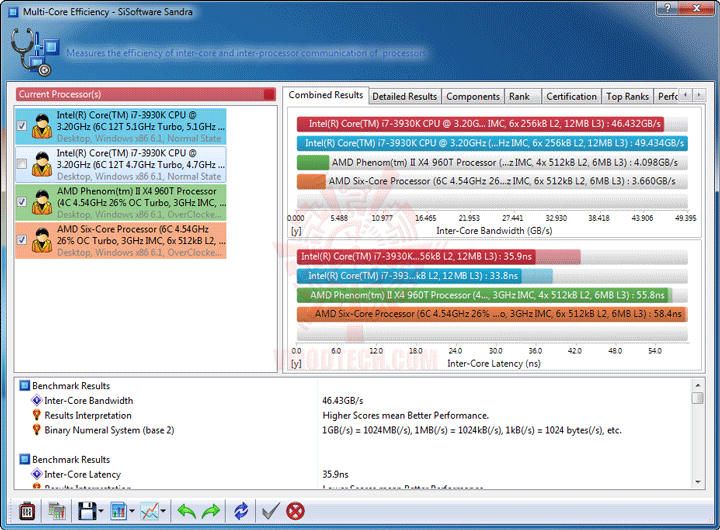The image size is (720, 530).
Task: Open the Certification tab
Action: (x=571, y=96)
